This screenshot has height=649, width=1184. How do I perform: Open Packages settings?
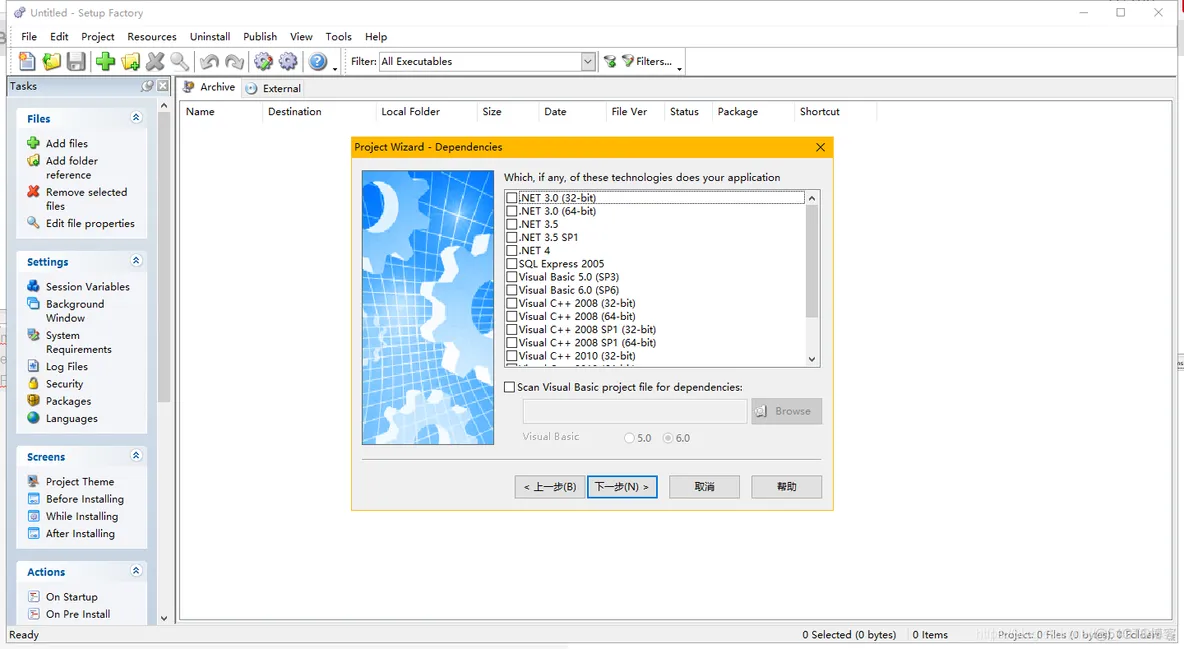[68, 401]
